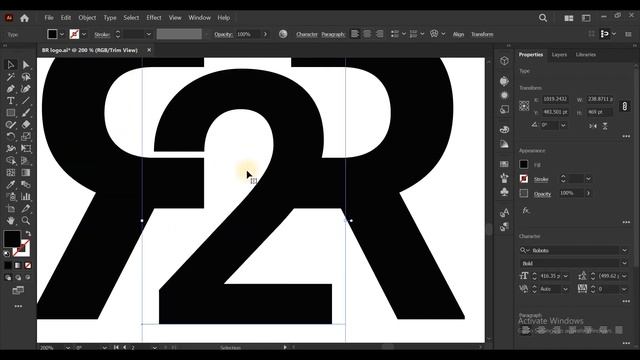Flip along vertical axis in Transform
The height and width of the screenshot is (360, 640).
click(x=605, y=126)
